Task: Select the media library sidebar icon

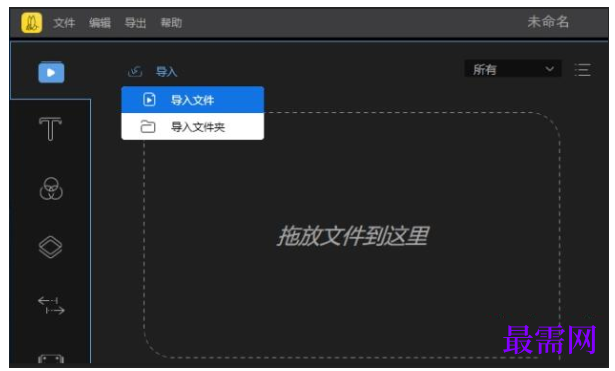Action: tap(51, 73)
